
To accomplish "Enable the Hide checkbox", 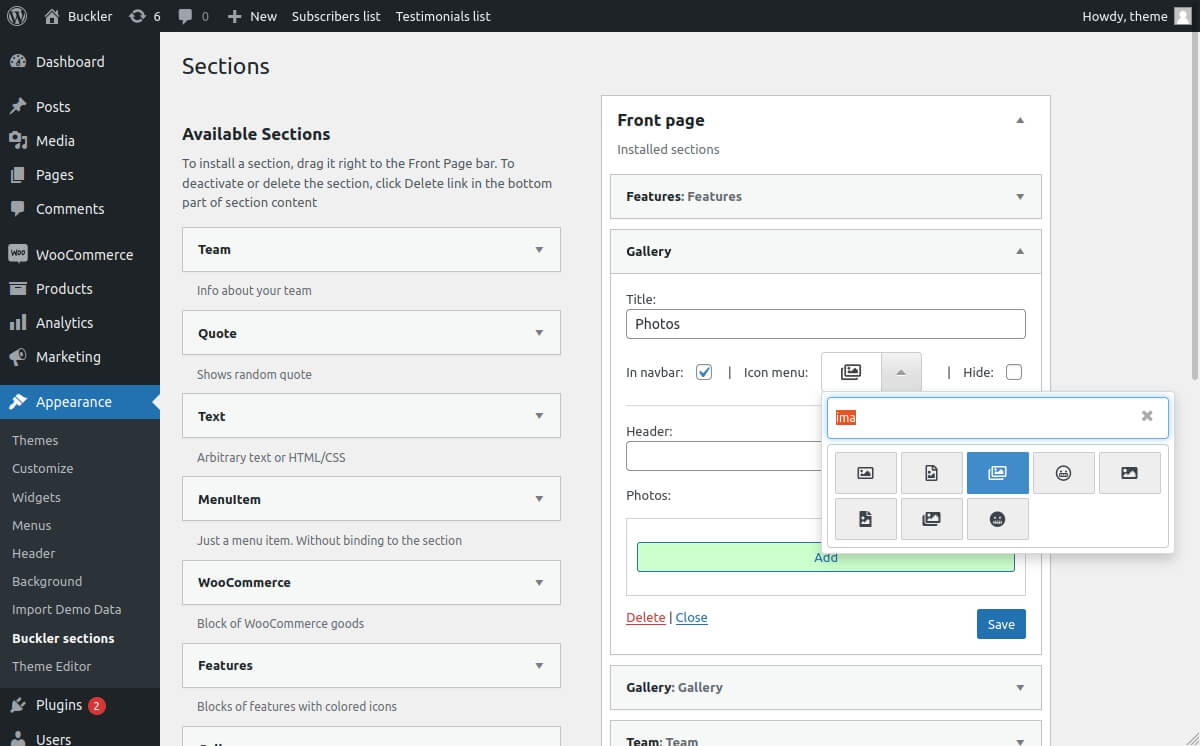I will tap(1014, 372).
